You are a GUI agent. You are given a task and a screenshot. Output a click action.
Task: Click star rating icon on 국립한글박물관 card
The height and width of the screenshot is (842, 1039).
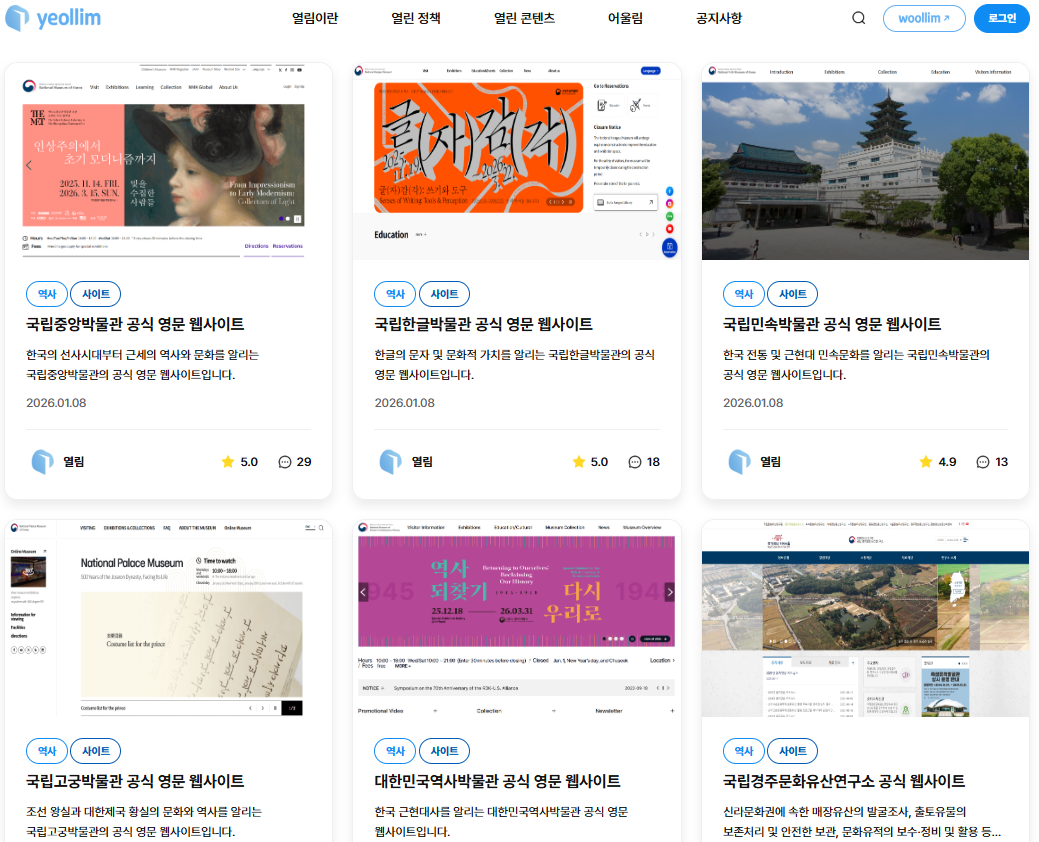click(x=578, y=462)
